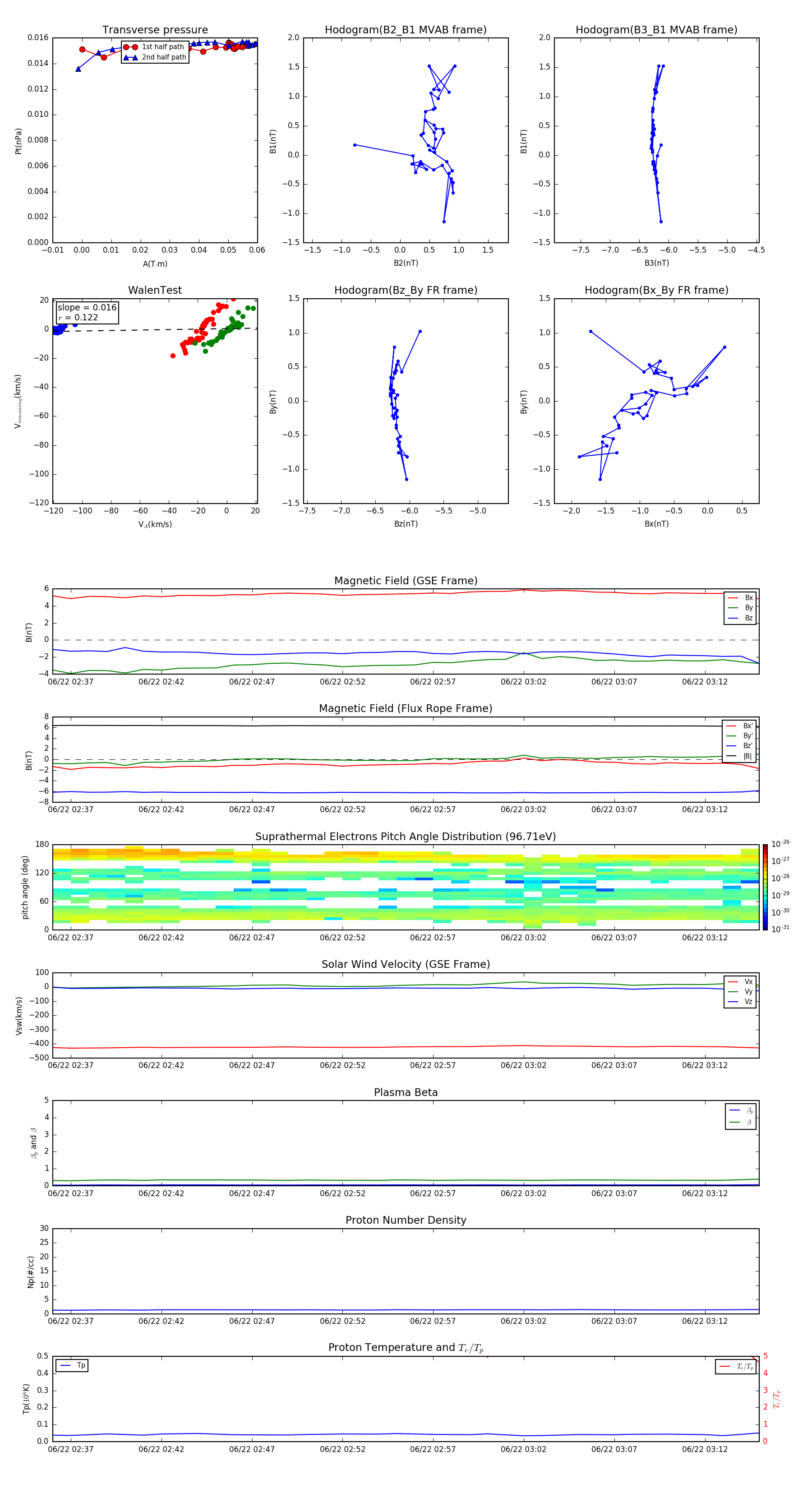Viewport: 812px width, 1489px height.
Task: Click the "Magnetic Field (GSE Frame)" title
Action: pos(406,581)
